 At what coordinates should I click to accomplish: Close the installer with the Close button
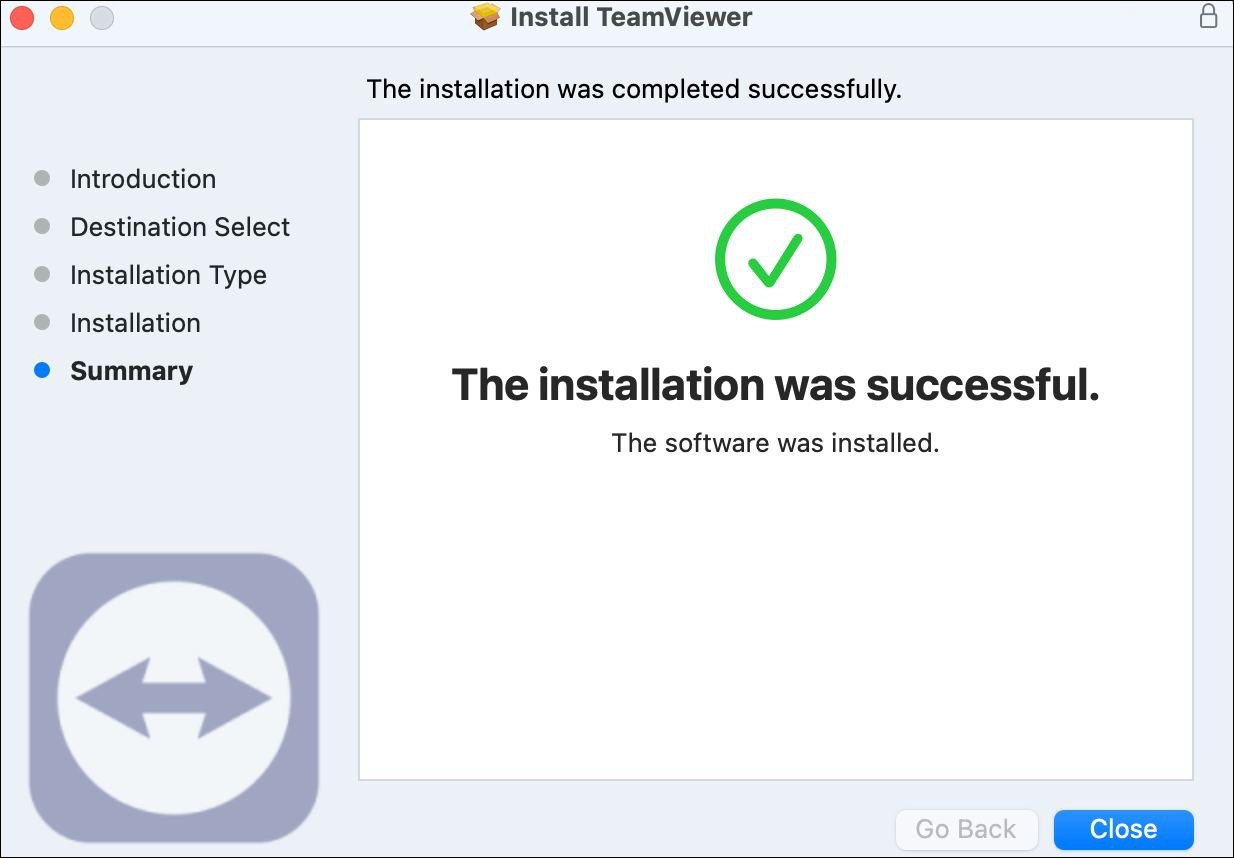pos(1124,829)
